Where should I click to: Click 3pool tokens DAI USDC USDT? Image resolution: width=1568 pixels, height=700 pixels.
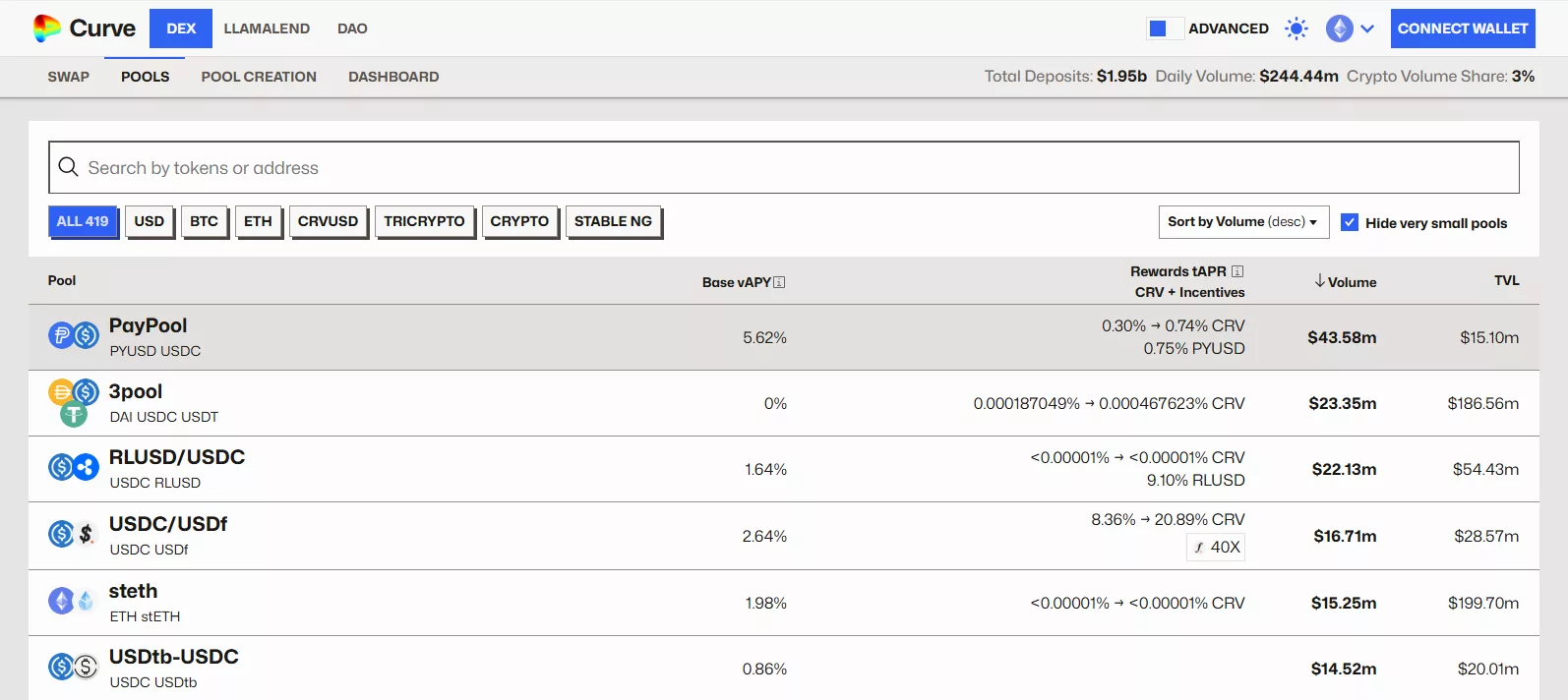pos(164,417)
